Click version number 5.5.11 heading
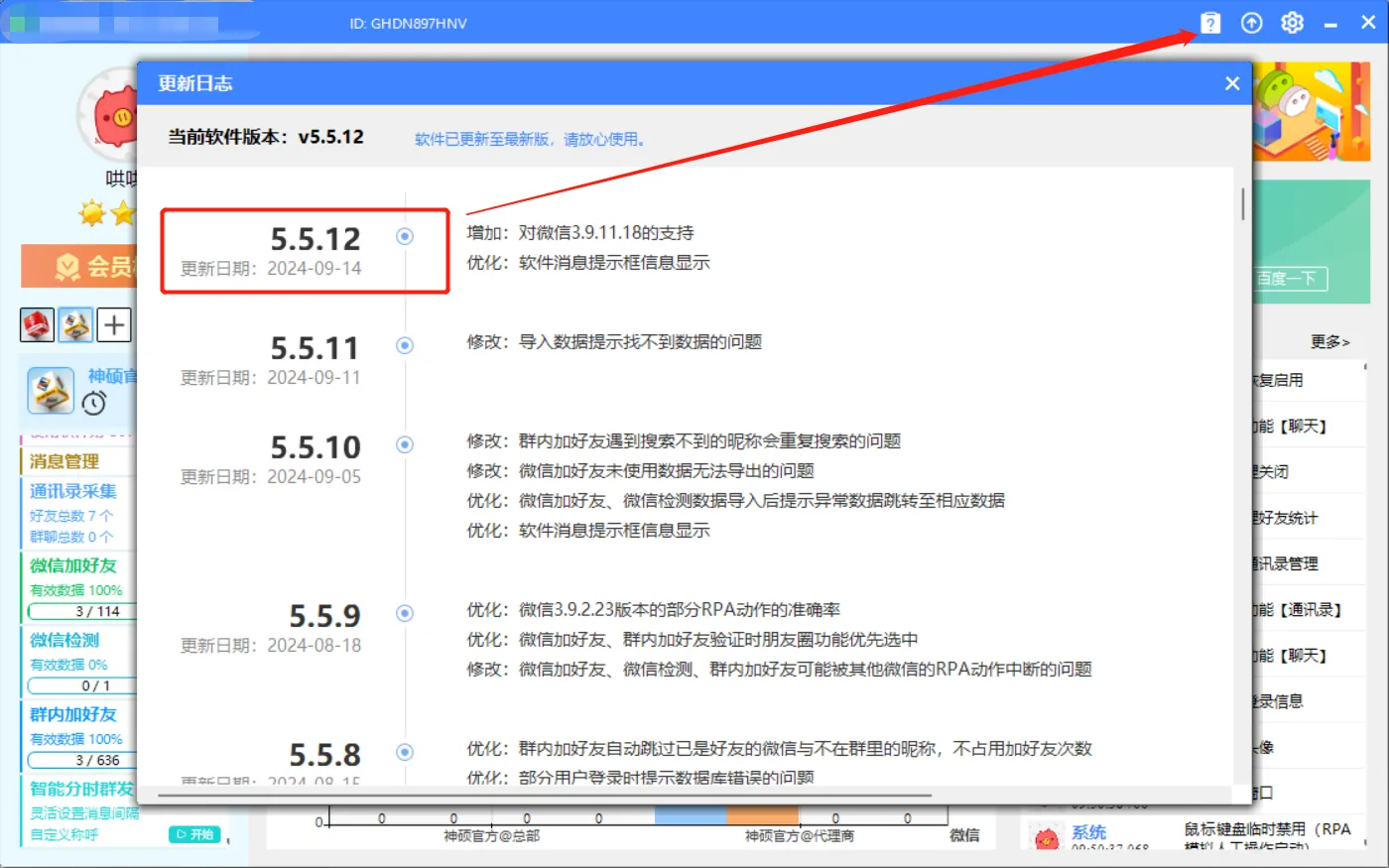This screenshot has height=868, width=1389. (x=316, y=348)
